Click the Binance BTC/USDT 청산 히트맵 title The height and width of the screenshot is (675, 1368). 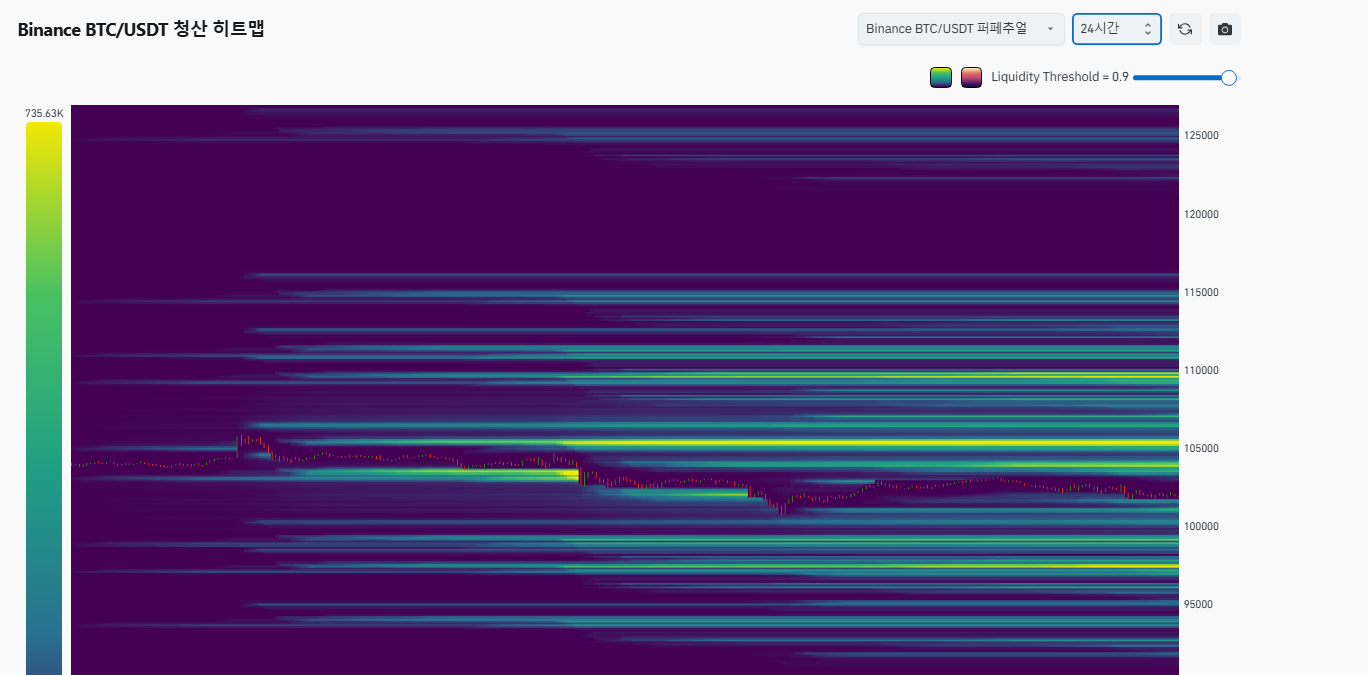tap(141, 29)
